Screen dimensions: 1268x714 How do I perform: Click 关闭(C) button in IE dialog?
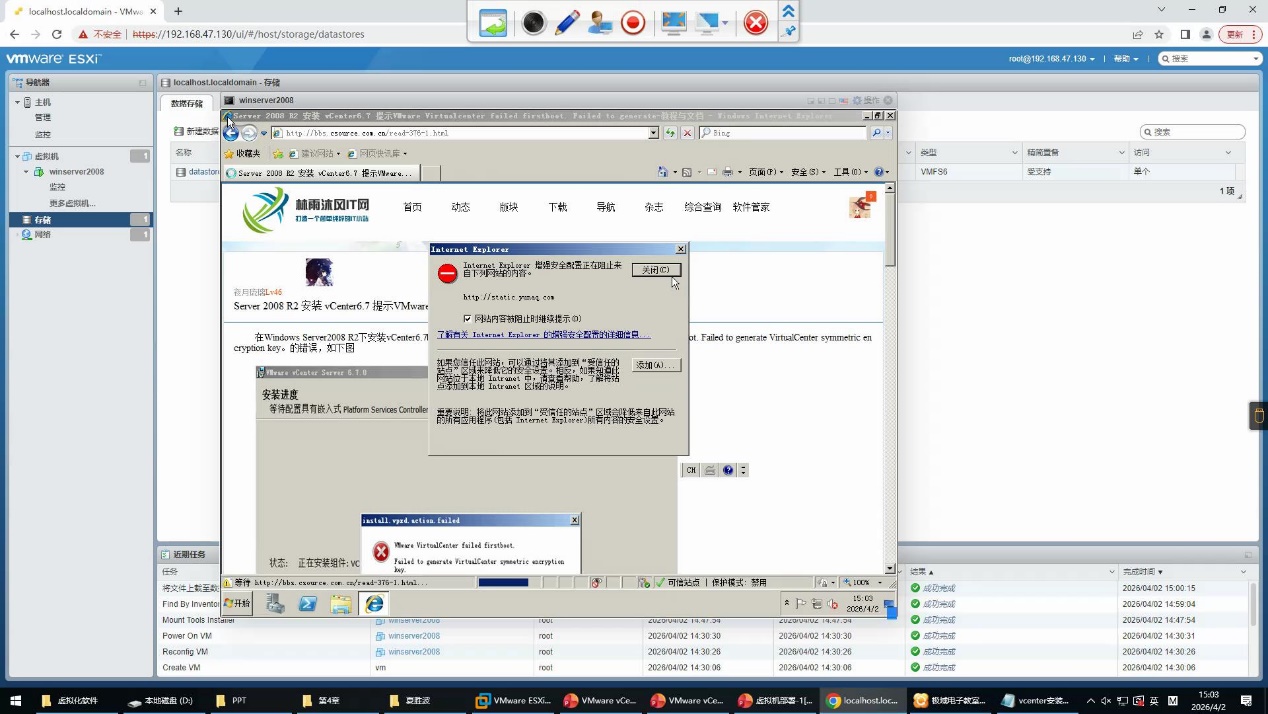(x=656, y=270)
